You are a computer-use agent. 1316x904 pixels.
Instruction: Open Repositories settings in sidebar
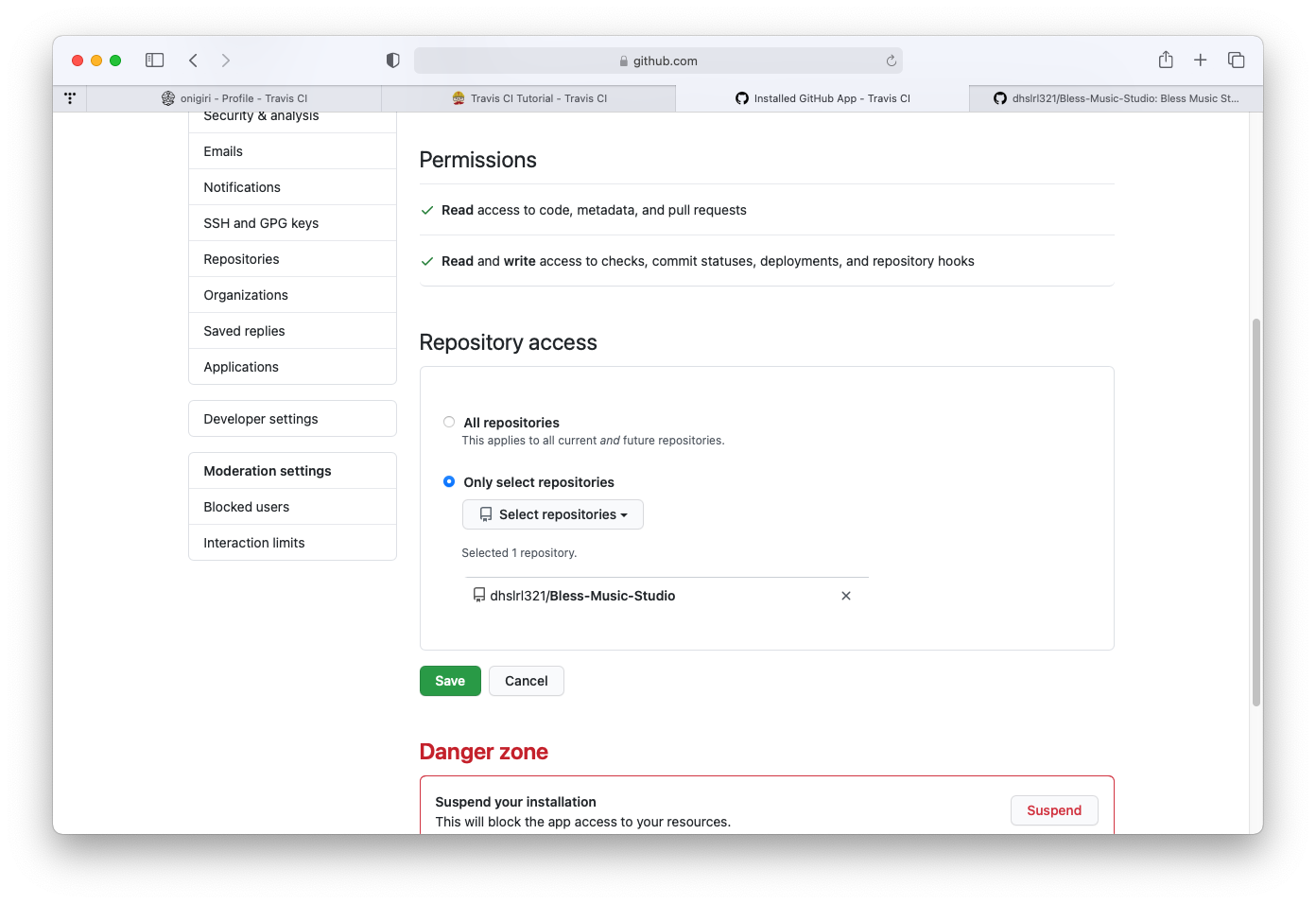coord(292,259)
